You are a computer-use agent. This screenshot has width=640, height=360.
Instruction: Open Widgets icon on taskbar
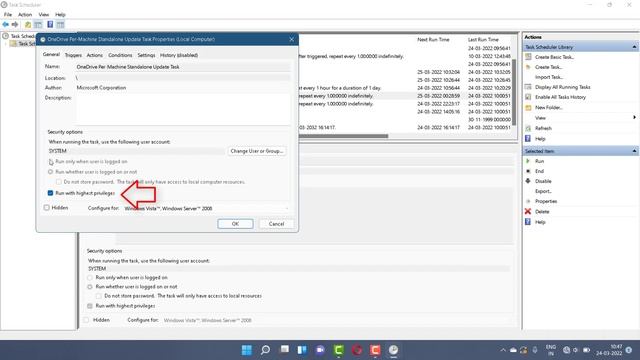[302, 350]
